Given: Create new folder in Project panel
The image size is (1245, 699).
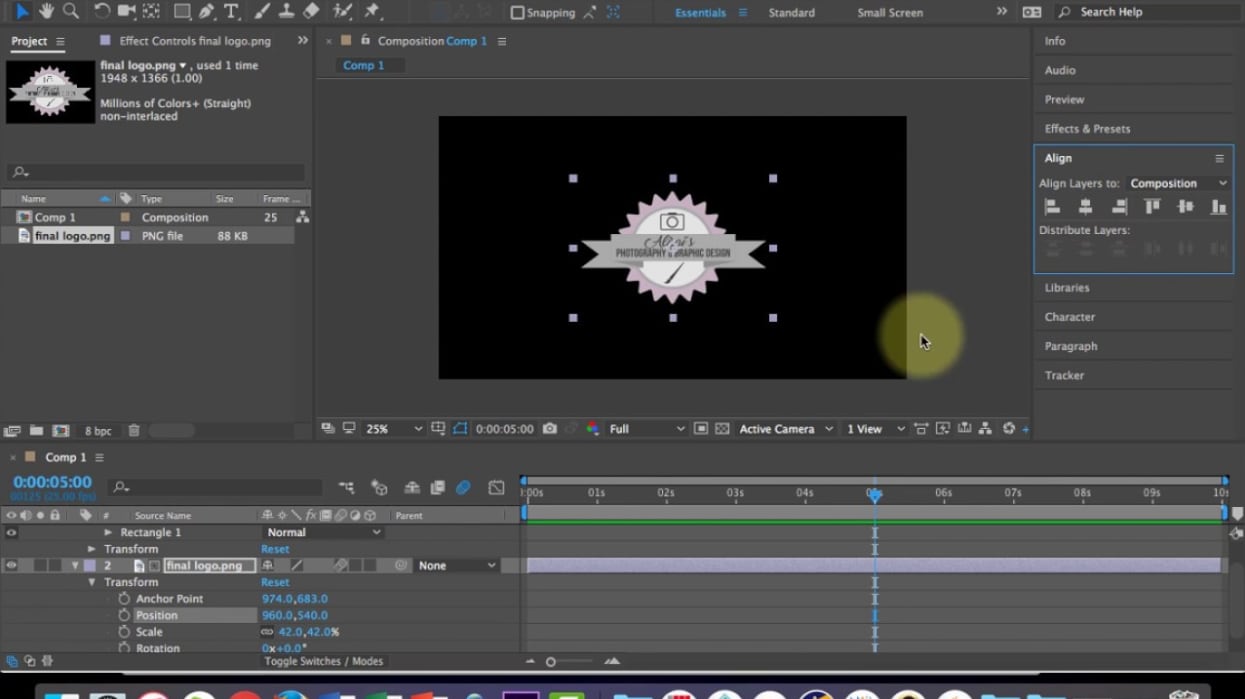Looking at the screenshot, I should tap(36, 431).
